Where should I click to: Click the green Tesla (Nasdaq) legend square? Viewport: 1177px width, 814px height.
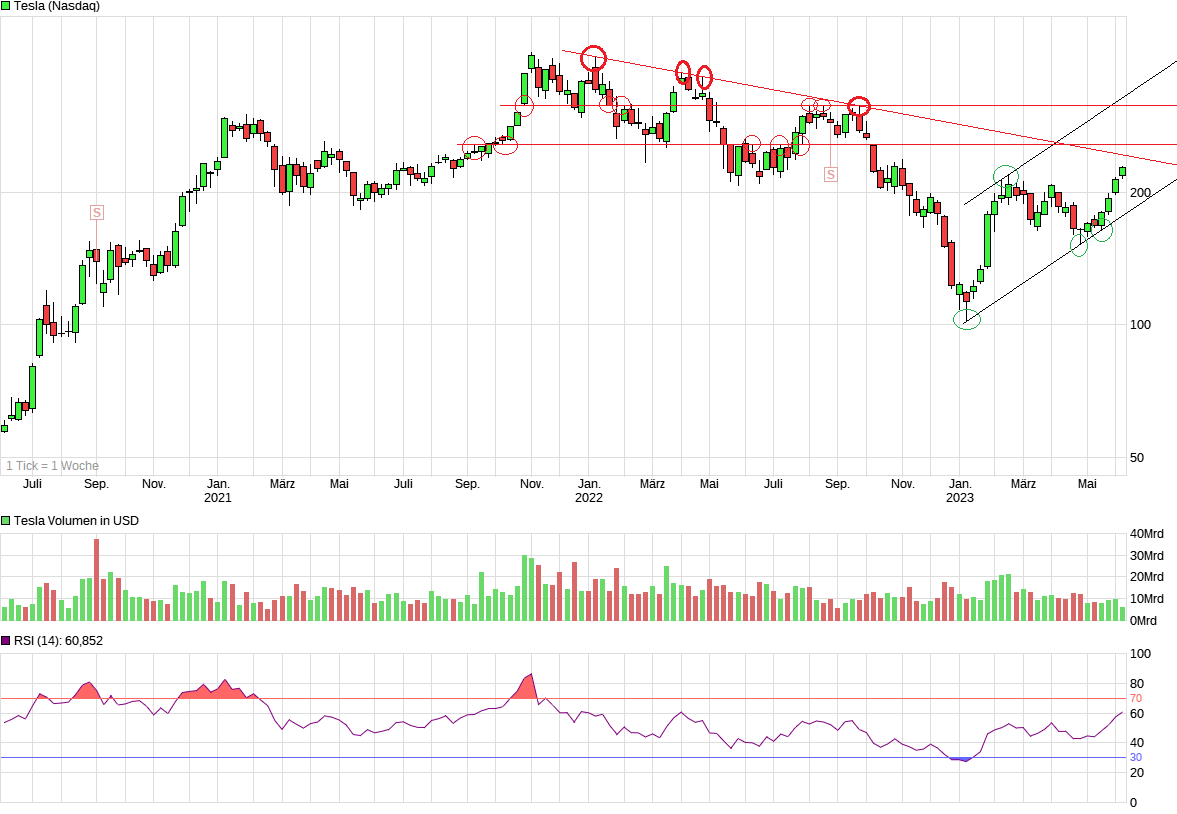point(6,6)
